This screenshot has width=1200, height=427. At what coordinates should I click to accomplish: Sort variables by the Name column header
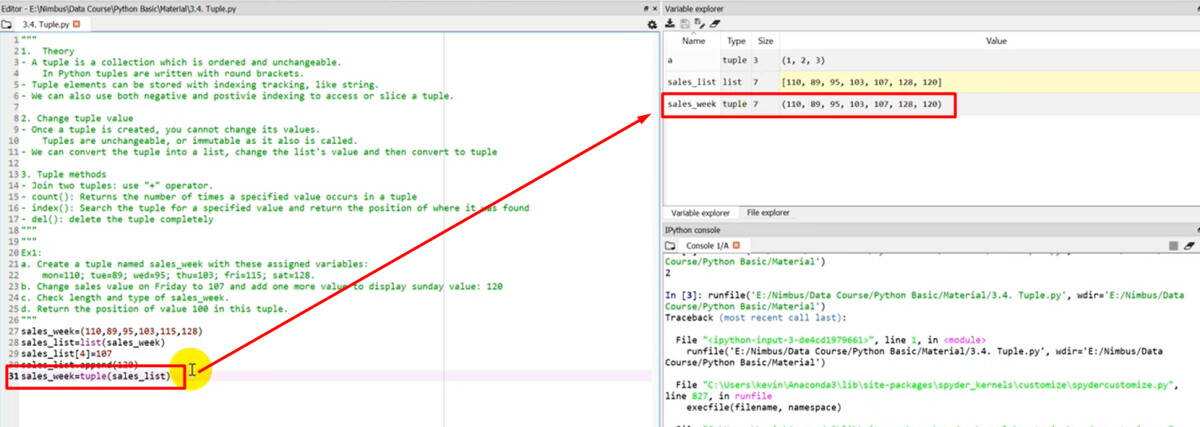tap(693, 42)
